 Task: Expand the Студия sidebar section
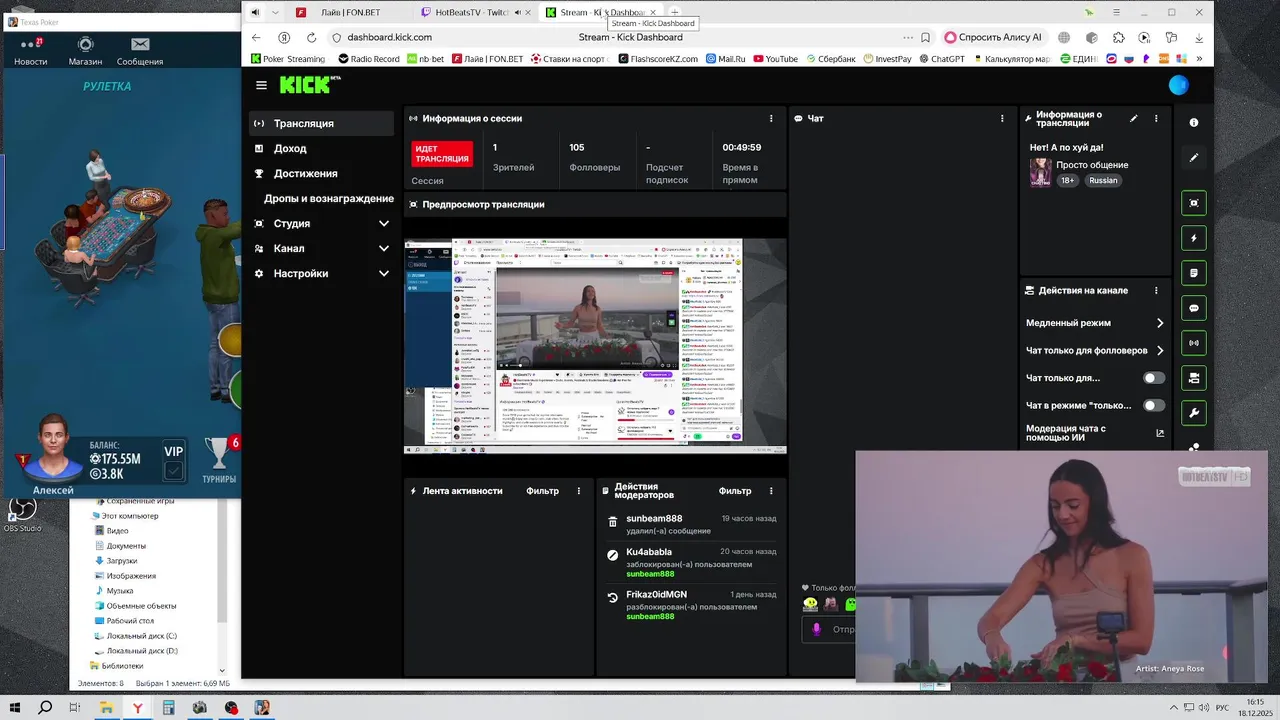coord(383,223)
